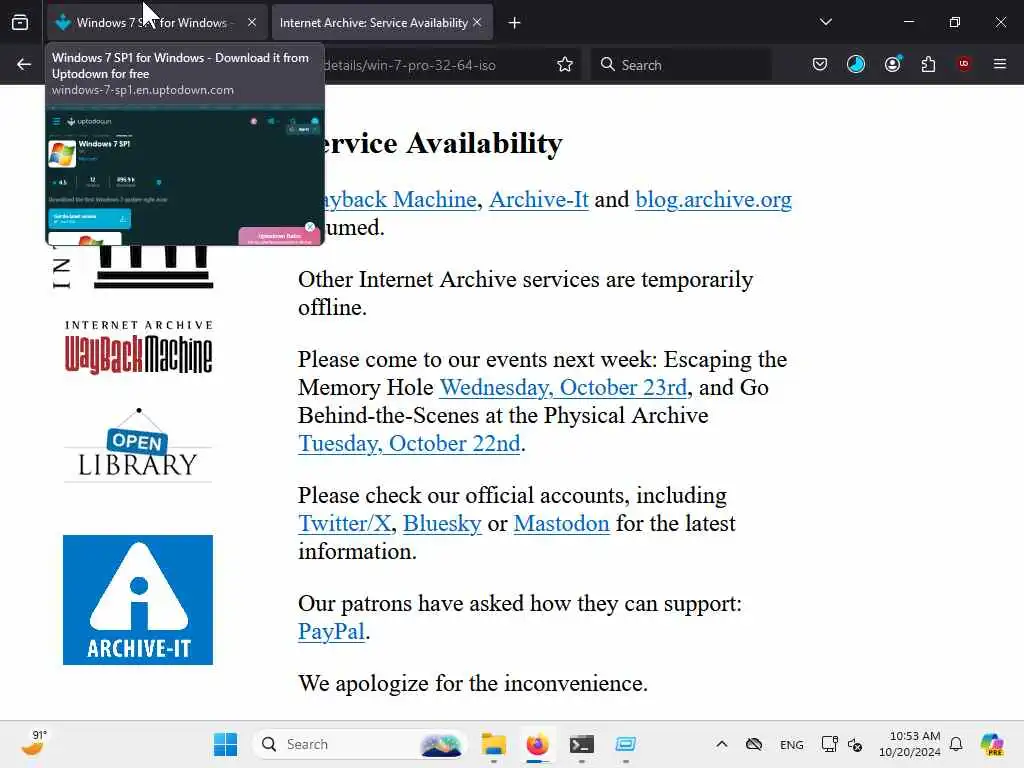Open the blog.archive.org link

pyautogui.click(x=713, y=199)
